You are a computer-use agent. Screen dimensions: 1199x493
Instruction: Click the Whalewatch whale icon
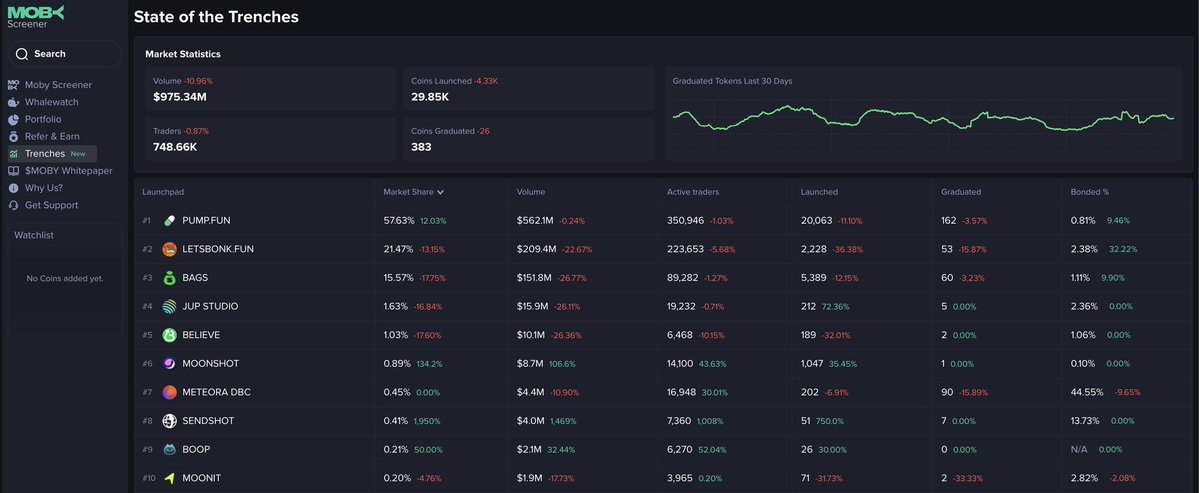pyautogui.click(x=13, y=102)
